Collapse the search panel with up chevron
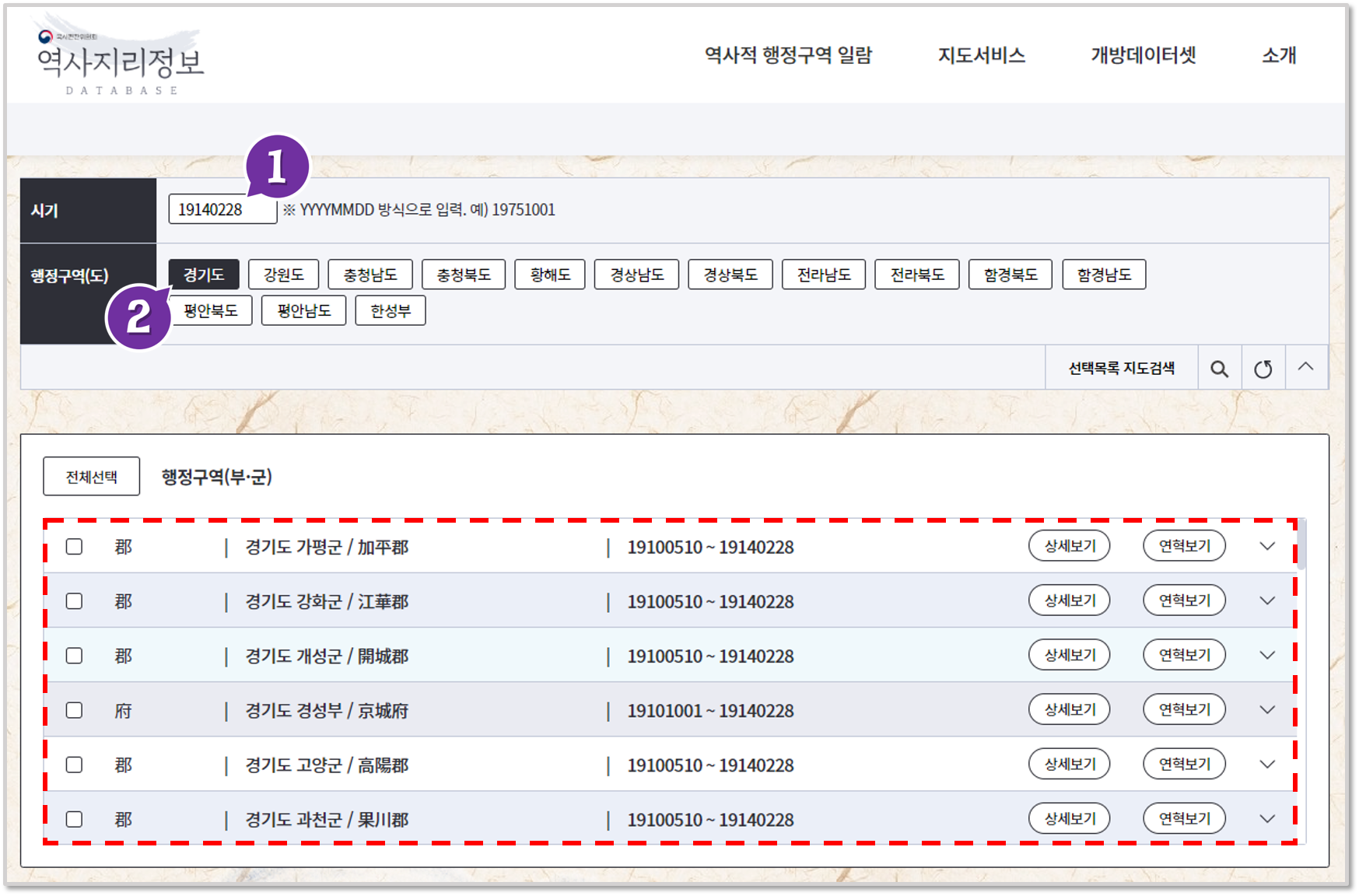The height and width of the screenshot is (896, 1359). [x=1305, y=367]
